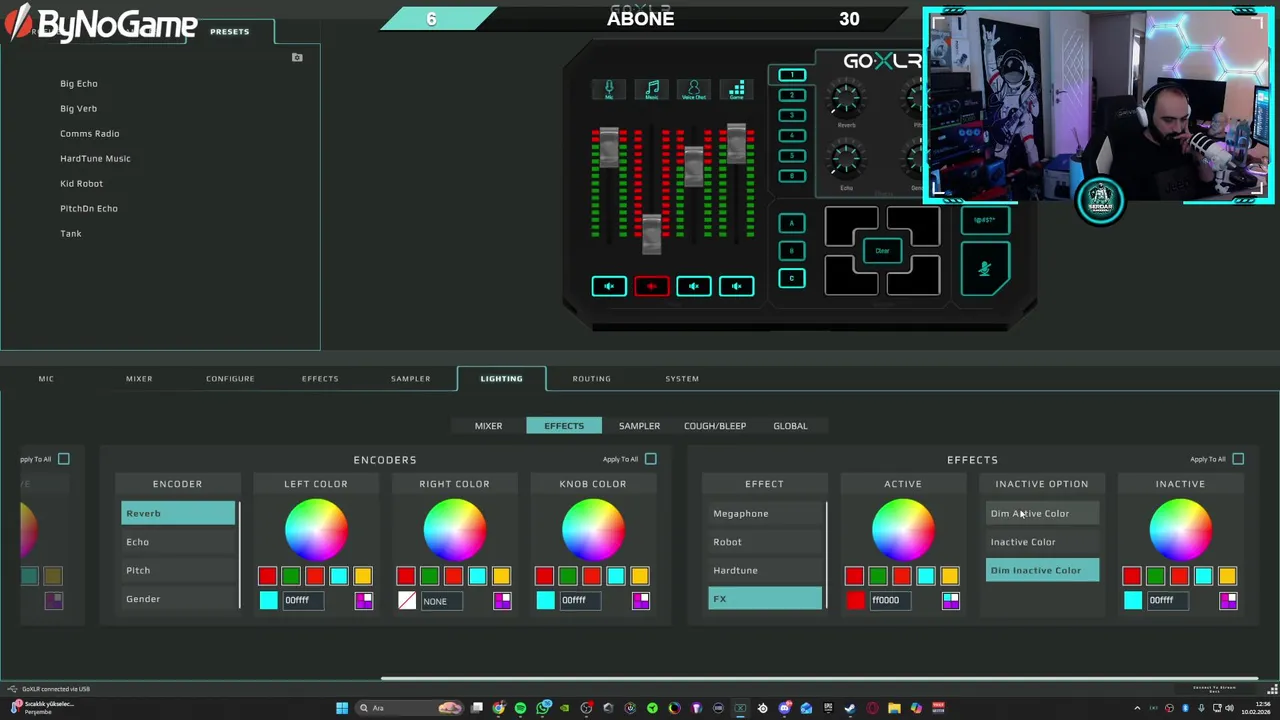Click the Reverb knob on GoXLR

coord(846,98)
